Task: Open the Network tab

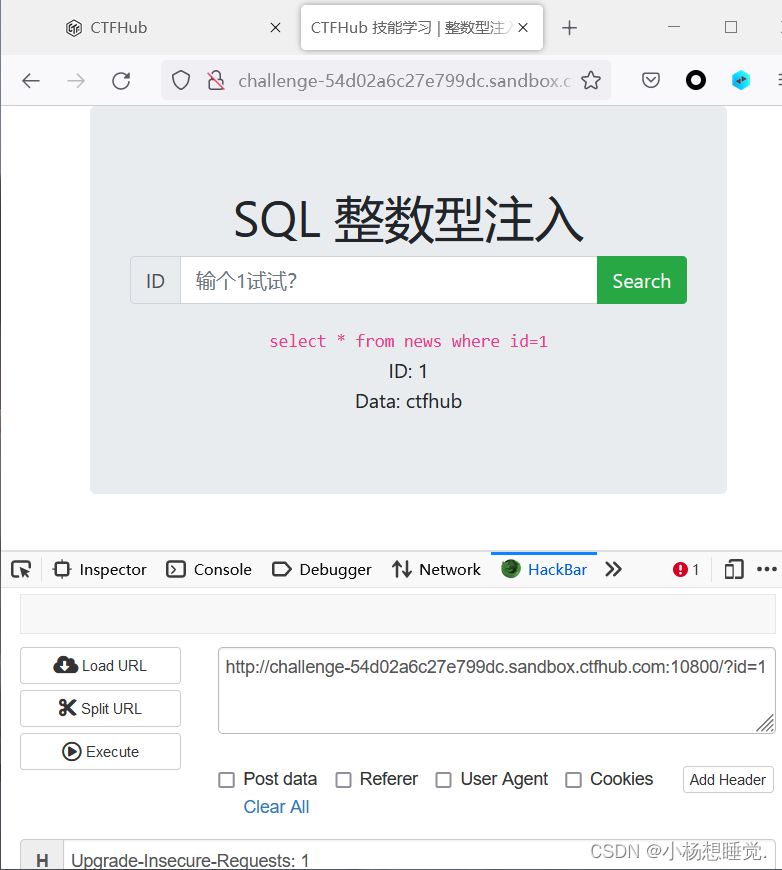Action: pos(436,570)
